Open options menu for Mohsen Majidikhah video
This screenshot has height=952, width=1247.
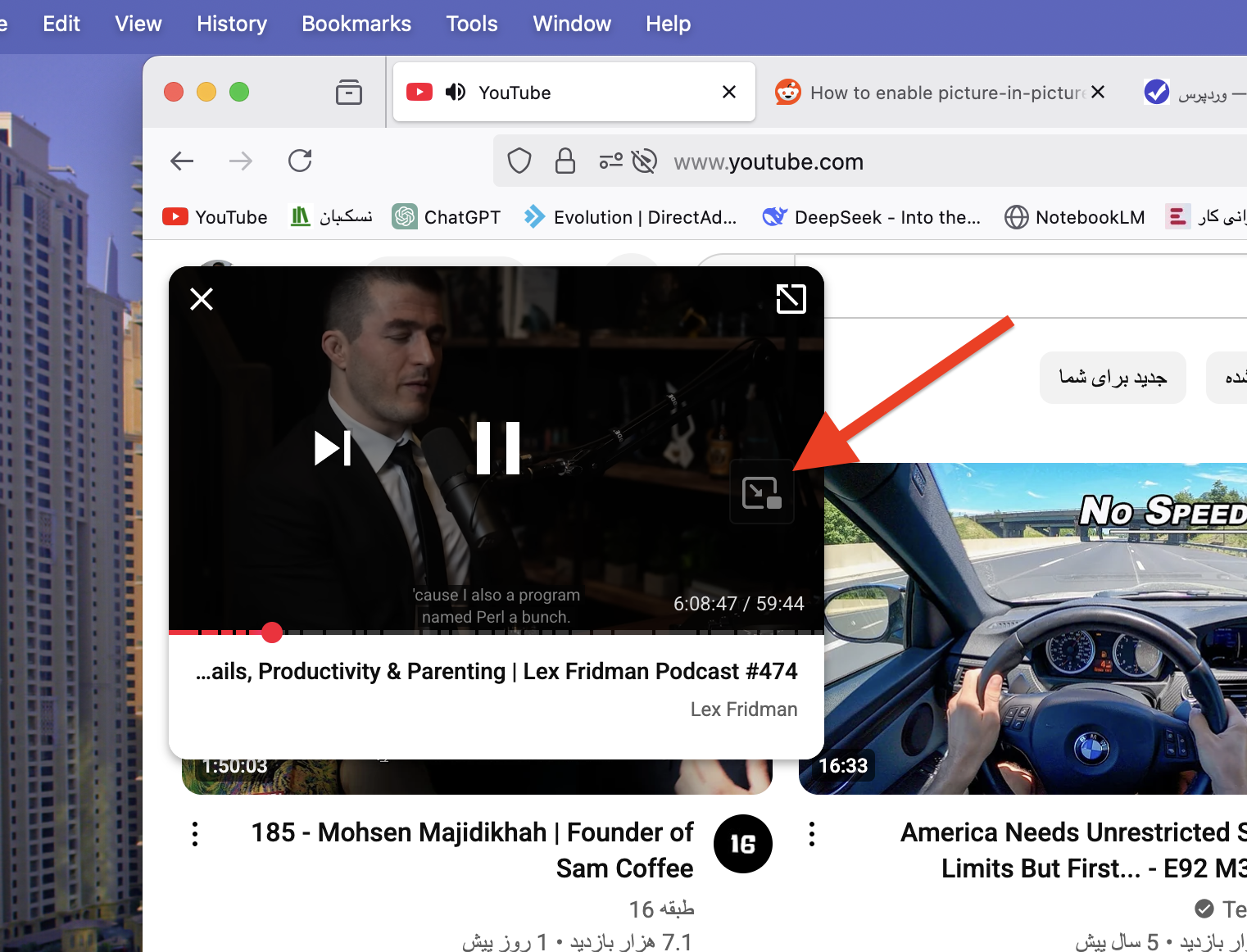point(195,834)
